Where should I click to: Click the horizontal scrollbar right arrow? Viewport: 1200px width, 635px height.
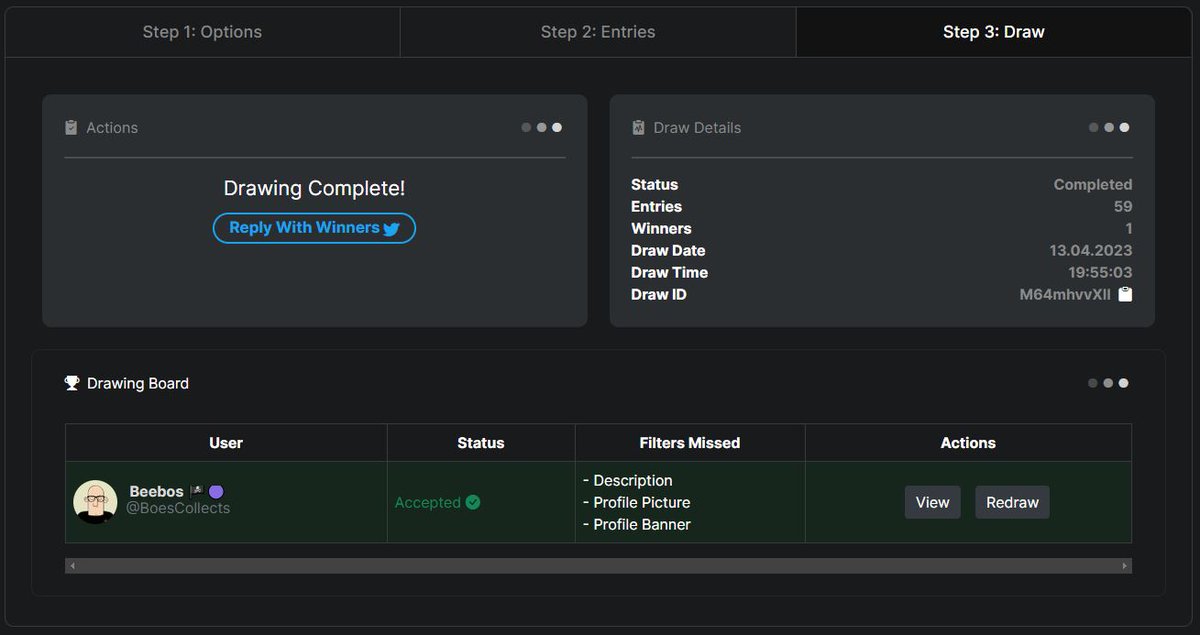point(1125,566)
